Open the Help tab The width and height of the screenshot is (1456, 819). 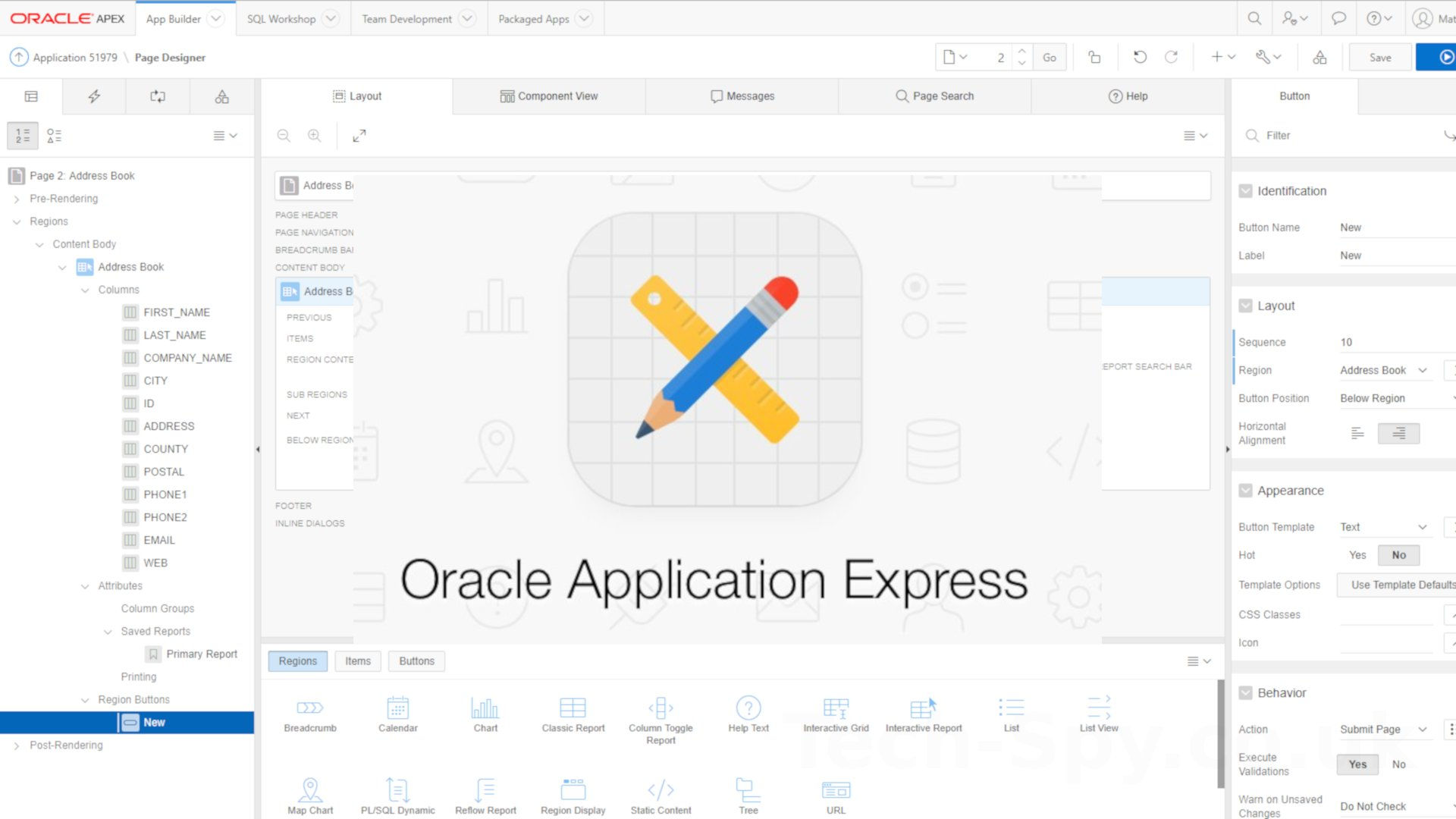(x=1128, y=96)
